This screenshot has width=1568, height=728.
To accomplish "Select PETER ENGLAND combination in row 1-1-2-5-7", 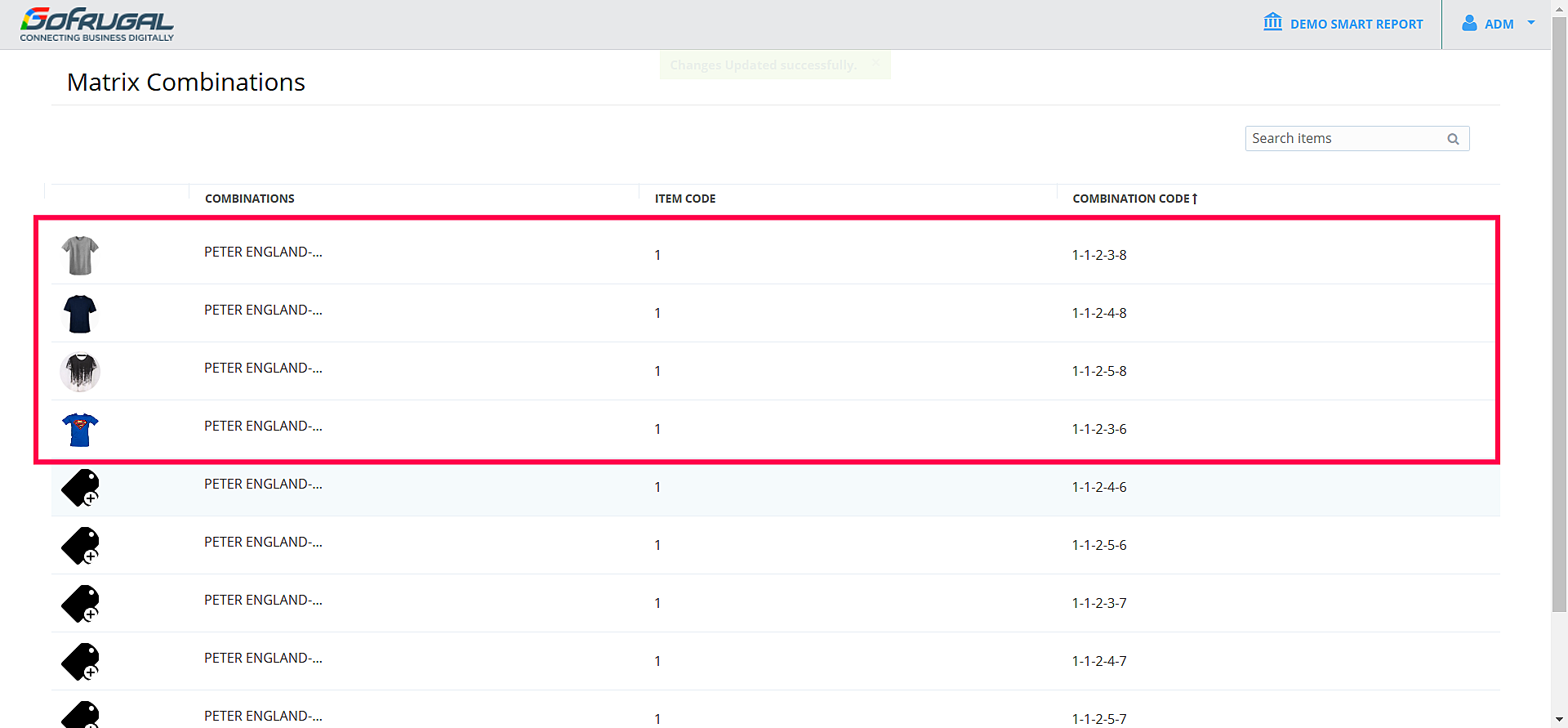I will [x=263, y=716].
